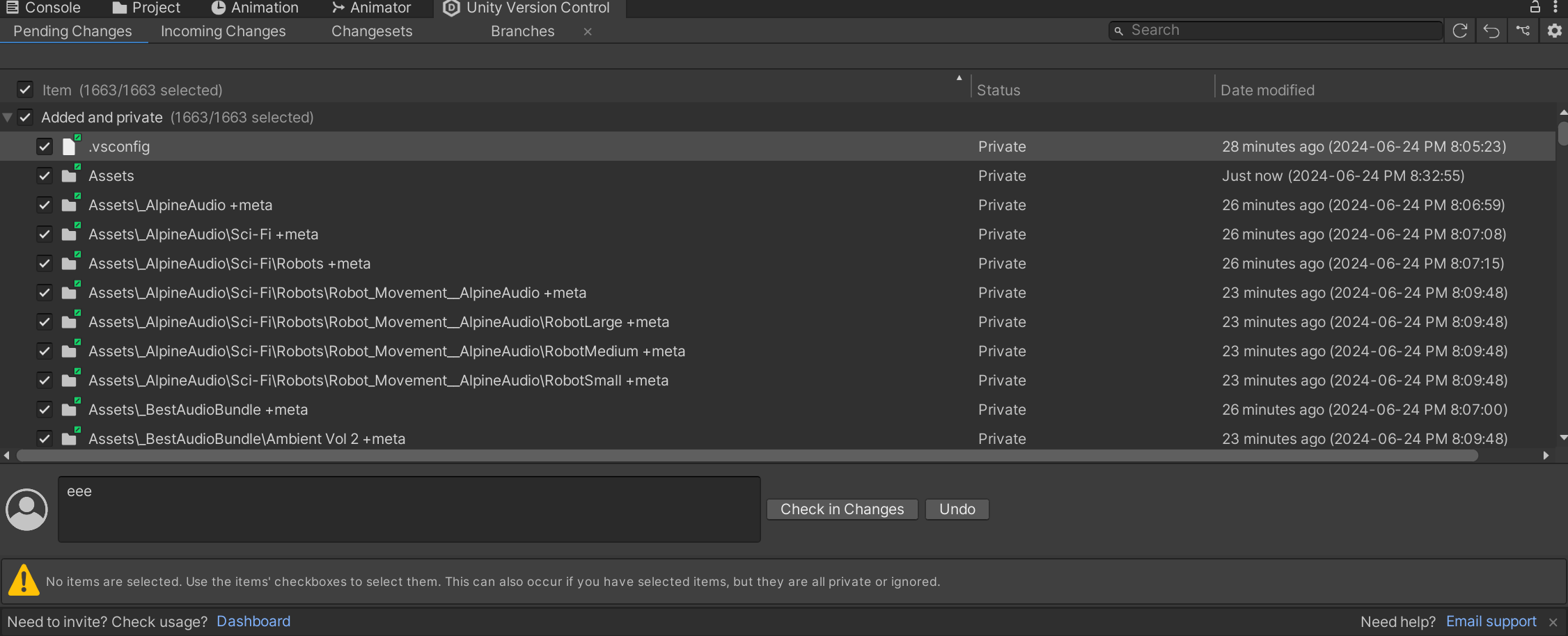Click the yellow warning triangle icon
The width and height of the screenshot is (1568, 636).
(x=24, y=580)
